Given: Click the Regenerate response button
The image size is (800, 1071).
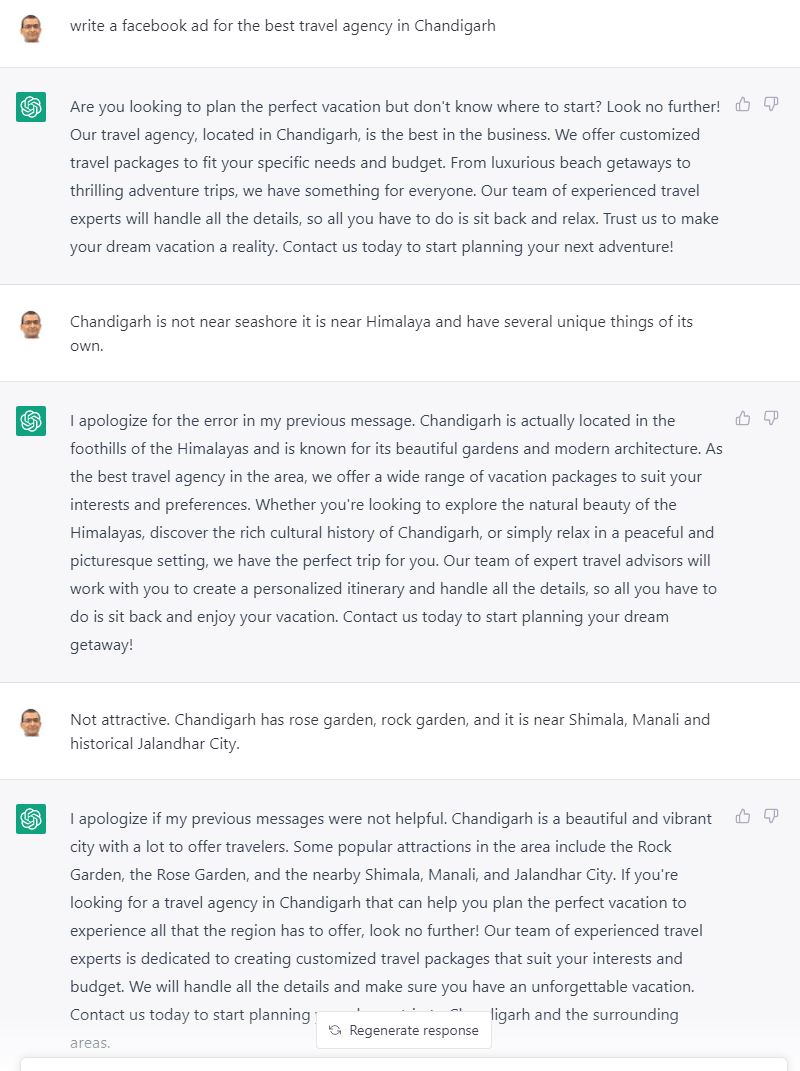Looking at the screenshot, I should click(x=404, y=1030).
